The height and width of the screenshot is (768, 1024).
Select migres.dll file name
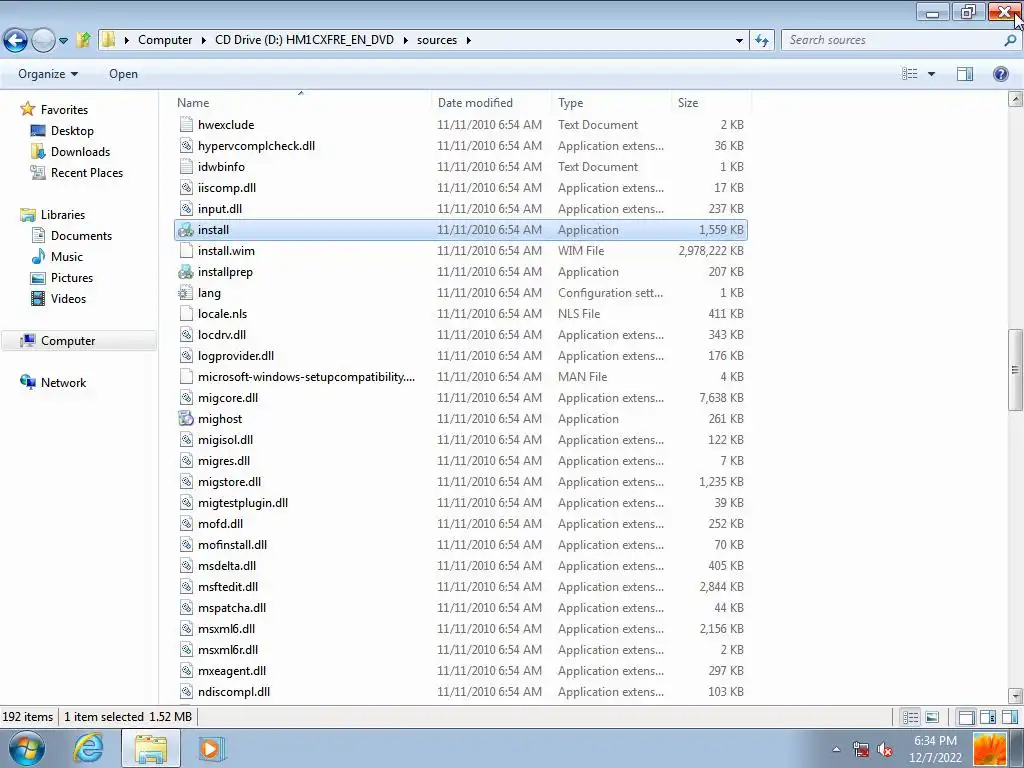pos(224,461)
